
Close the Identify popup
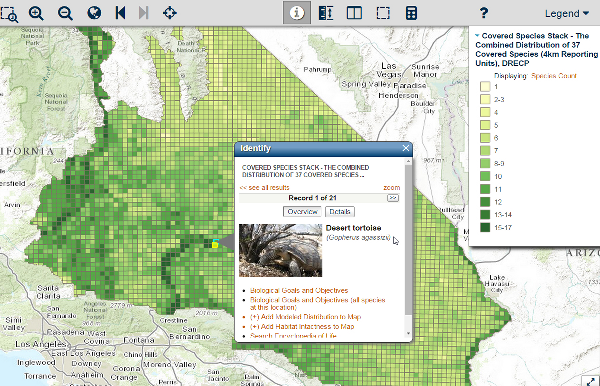click(406, 148)
